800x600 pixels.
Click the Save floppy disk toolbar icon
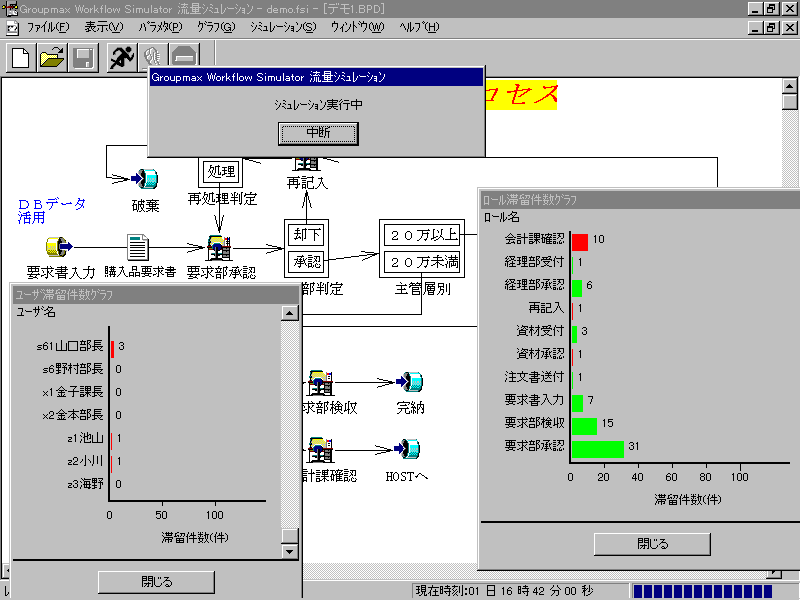pos(83,57)
